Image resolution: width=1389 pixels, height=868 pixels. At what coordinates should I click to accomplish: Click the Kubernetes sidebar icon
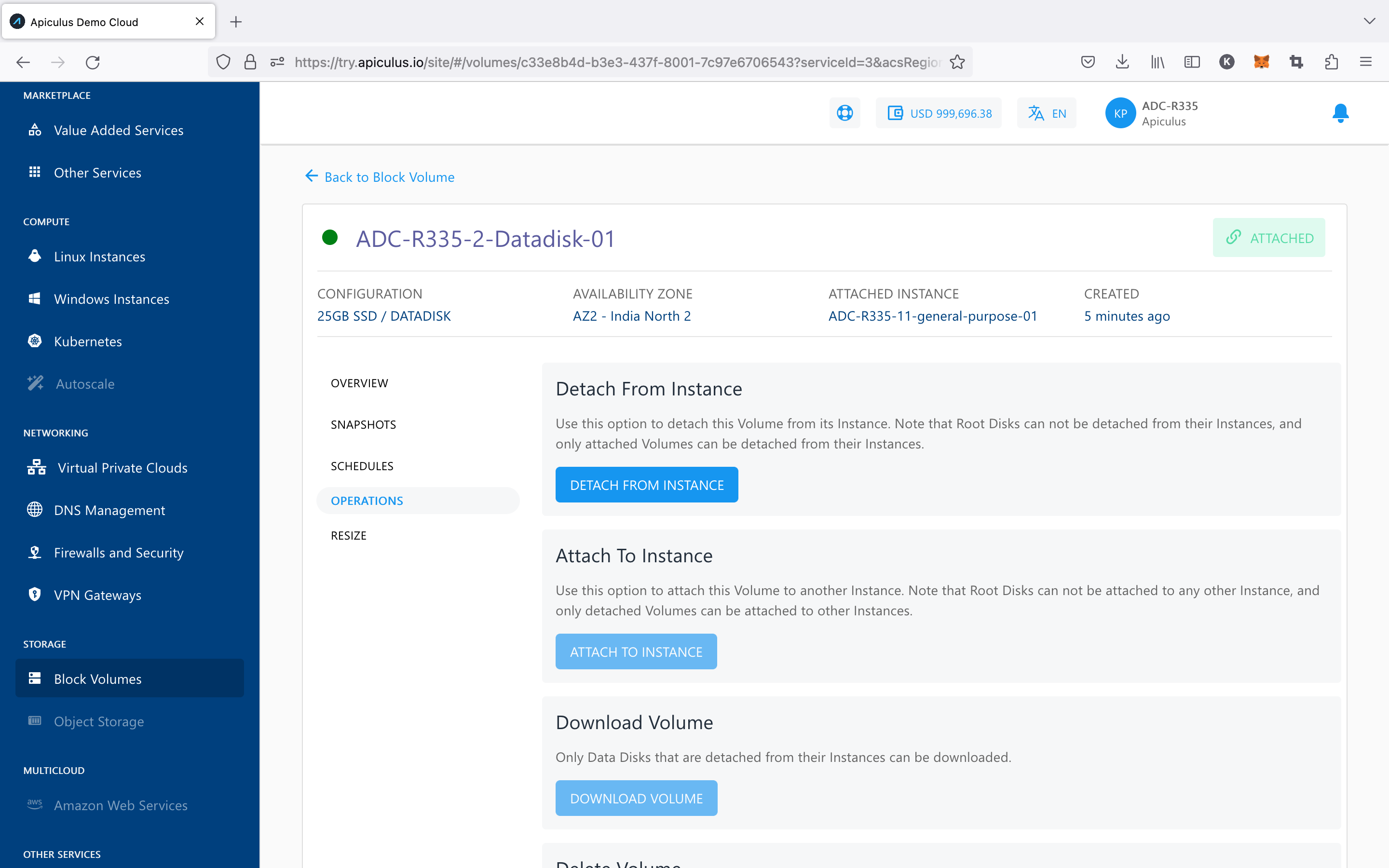35,340
